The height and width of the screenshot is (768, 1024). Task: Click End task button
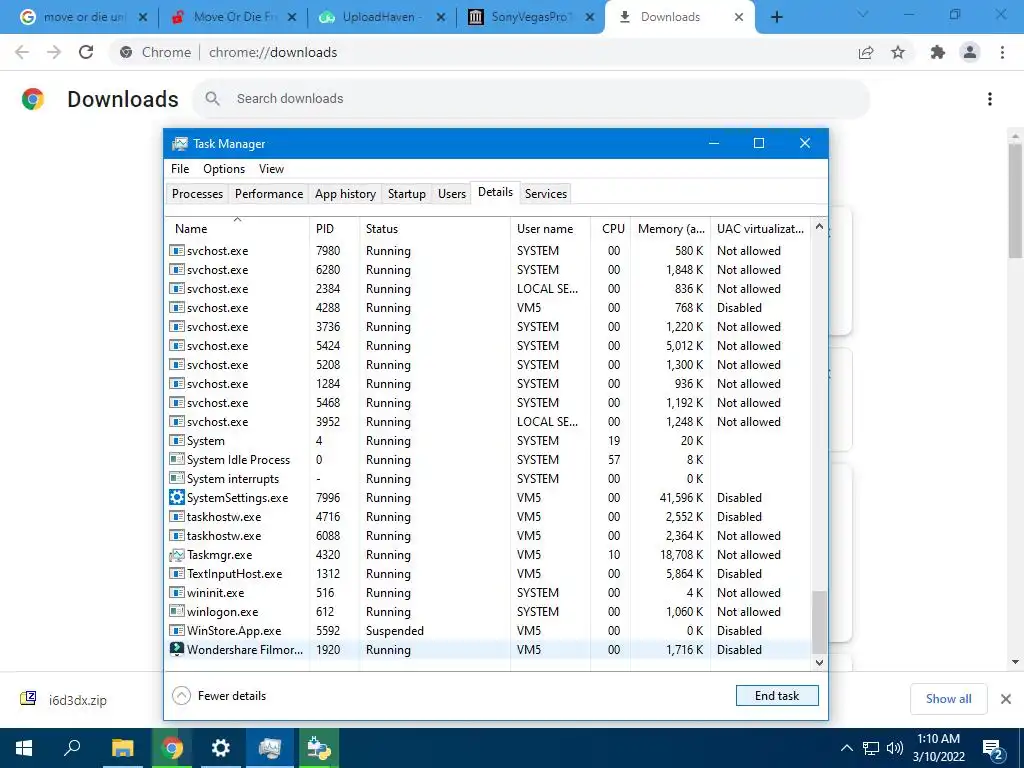(776, 696)
